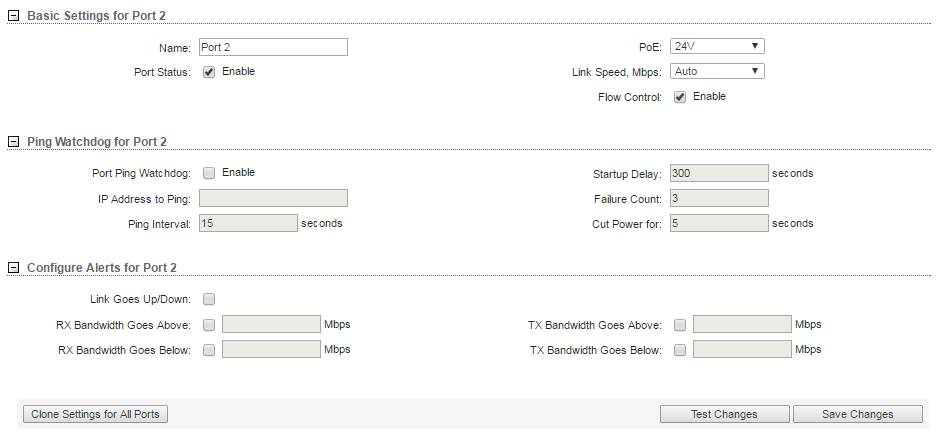Screen dimensions: 942x442
Task: Open the PoE voltage dropdown
Action: (x=717, y=46)
